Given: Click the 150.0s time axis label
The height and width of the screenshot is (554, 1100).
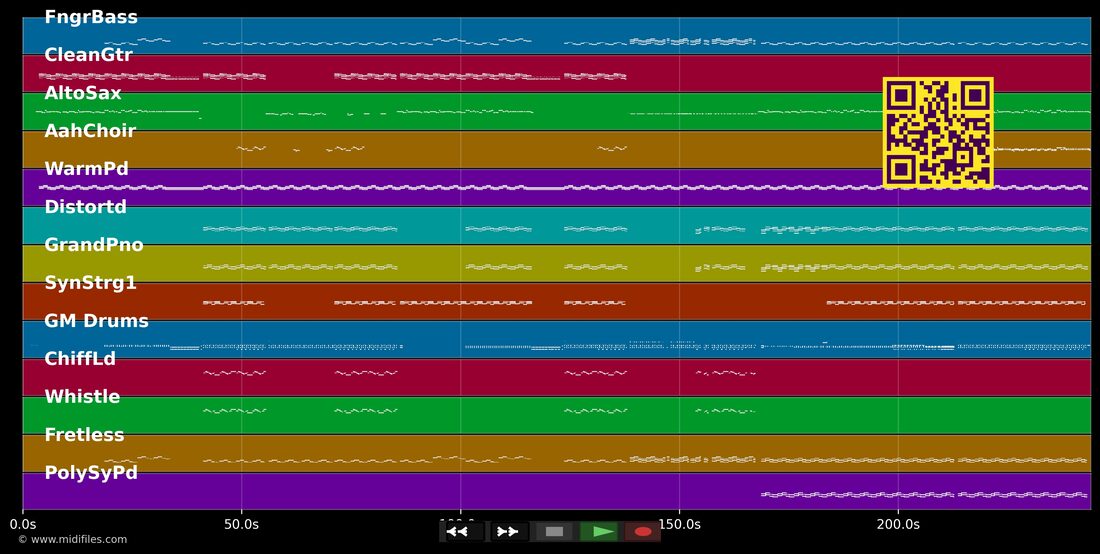Looking at the screenshot, I should point(679,524).
